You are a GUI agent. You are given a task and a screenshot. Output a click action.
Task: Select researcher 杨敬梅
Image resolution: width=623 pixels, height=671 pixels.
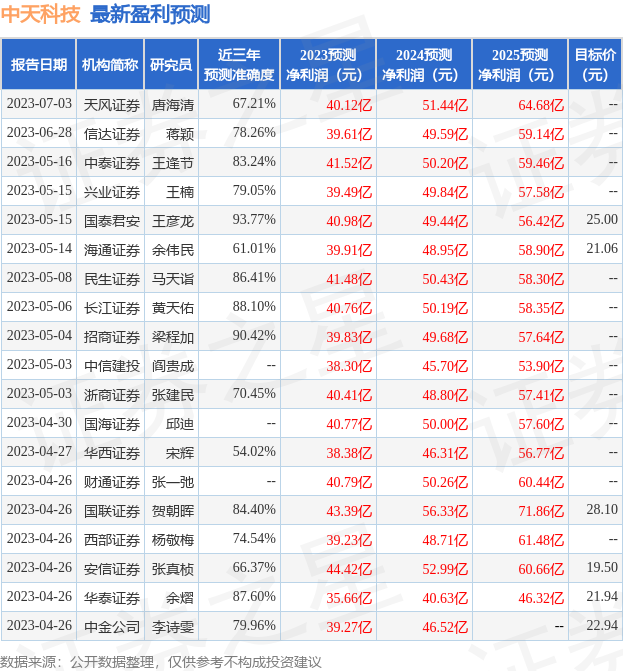(x=173, y=540)
